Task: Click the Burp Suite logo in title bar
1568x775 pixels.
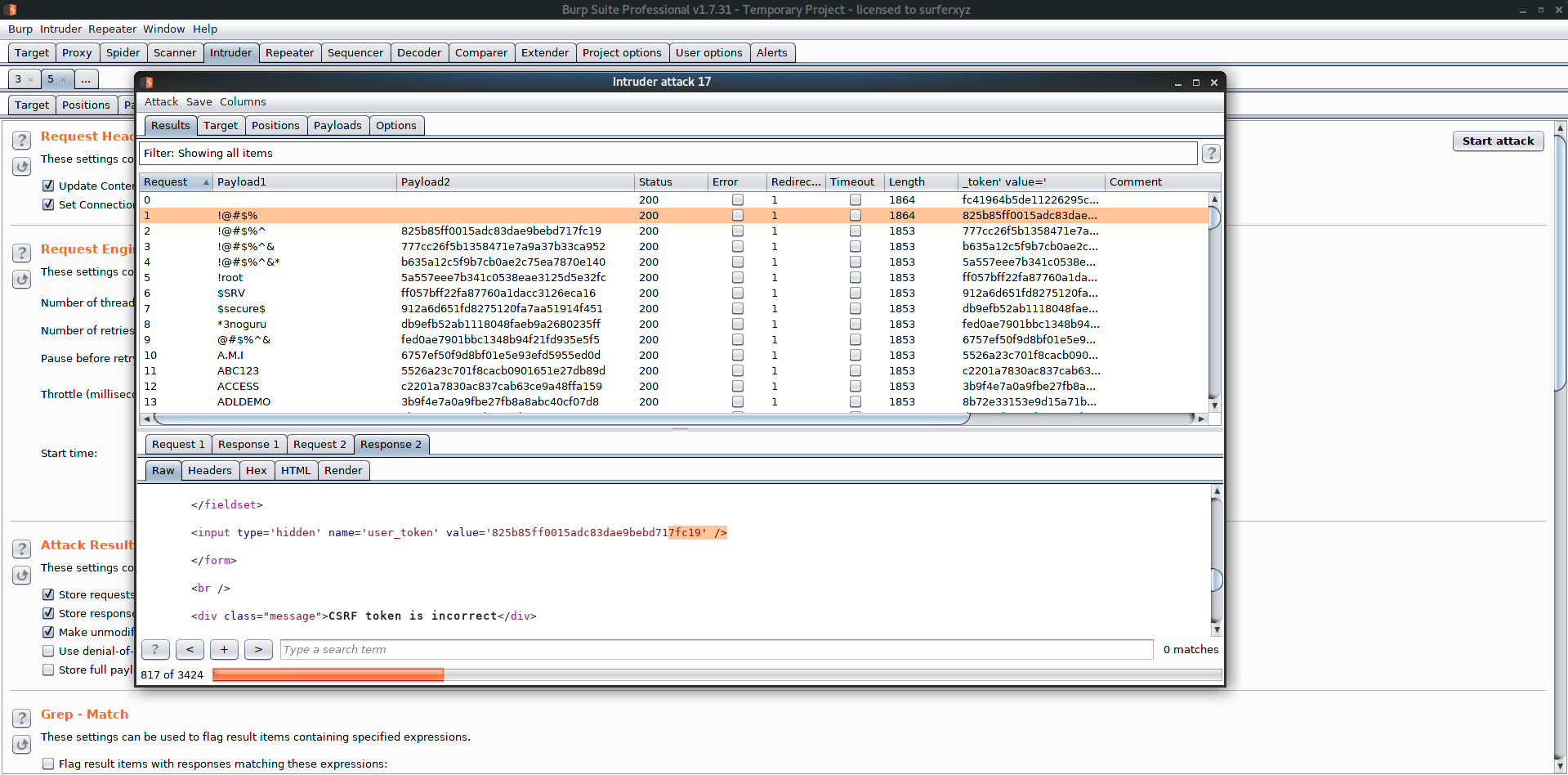Action: [x=11, y=10]
